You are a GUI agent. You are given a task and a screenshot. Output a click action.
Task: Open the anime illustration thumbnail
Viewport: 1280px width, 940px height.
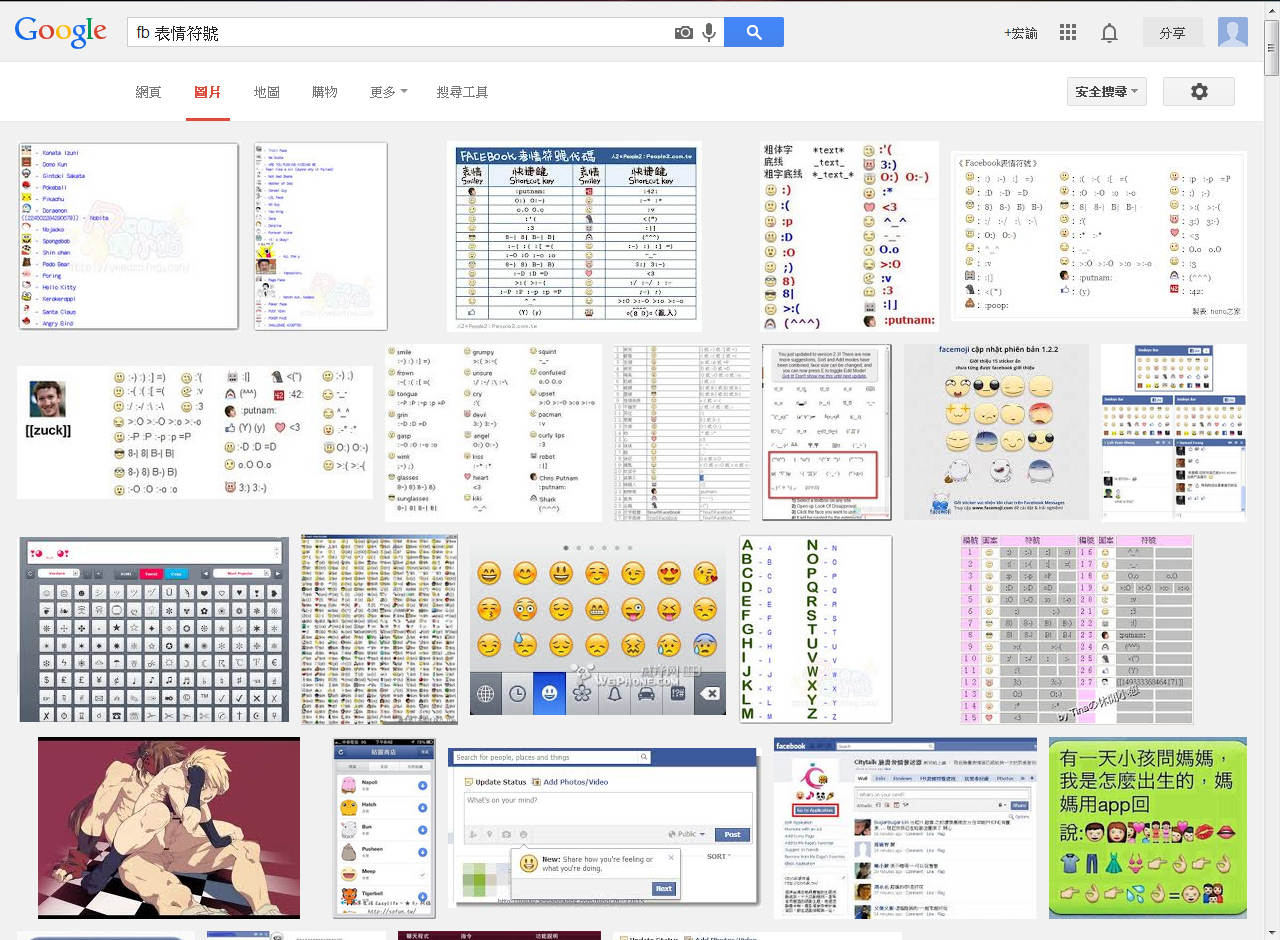[x=169, y=828]
